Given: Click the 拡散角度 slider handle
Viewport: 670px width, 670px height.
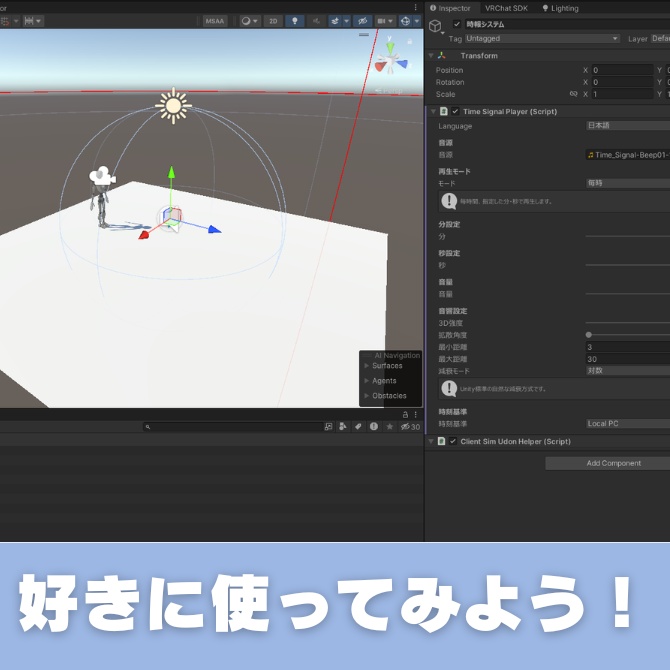Looking at the screenshot, I should 589,335.
